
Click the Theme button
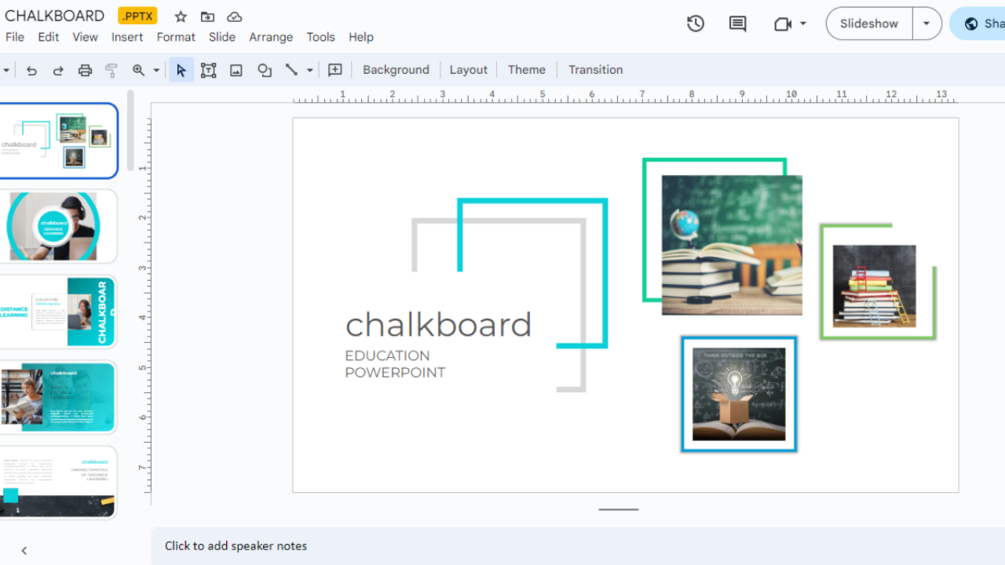pyautogui.click(x=526, y=70)
